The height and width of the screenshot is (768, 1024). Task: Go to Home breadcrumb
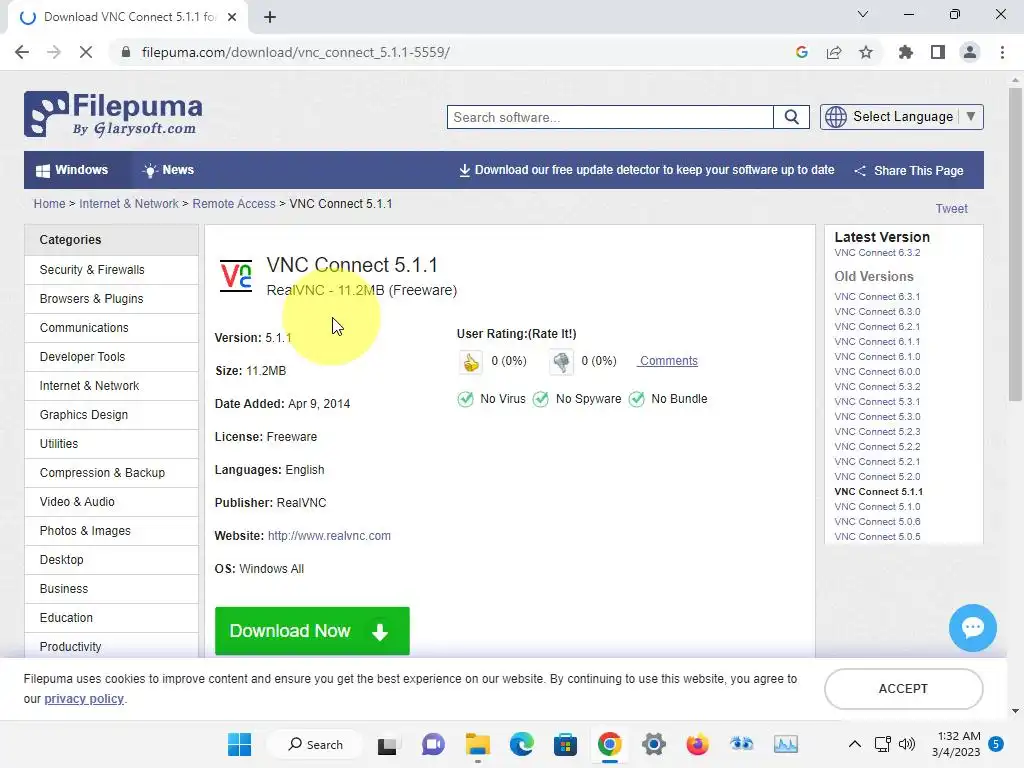coord(50,204)
